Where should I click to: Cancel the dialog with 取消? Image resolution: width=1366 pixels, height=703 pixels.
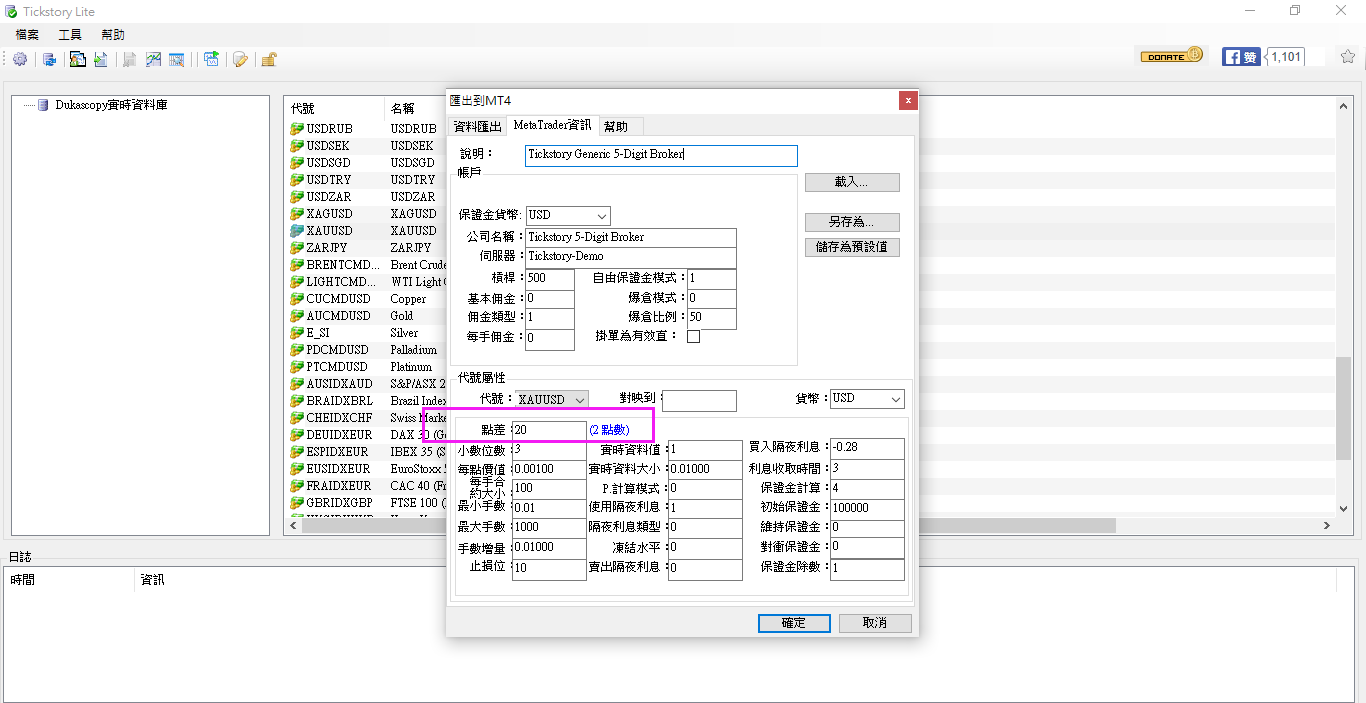[875, 623]
